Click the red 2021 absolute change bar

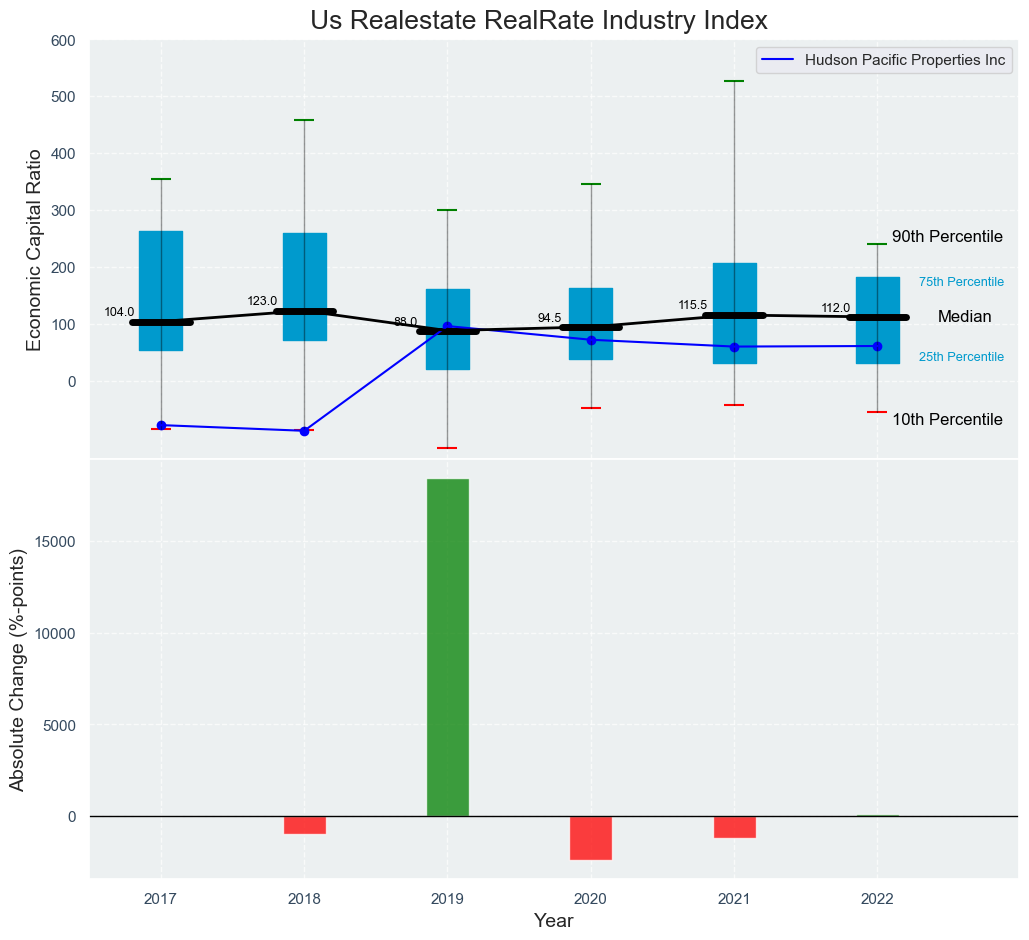pos(734,827)
